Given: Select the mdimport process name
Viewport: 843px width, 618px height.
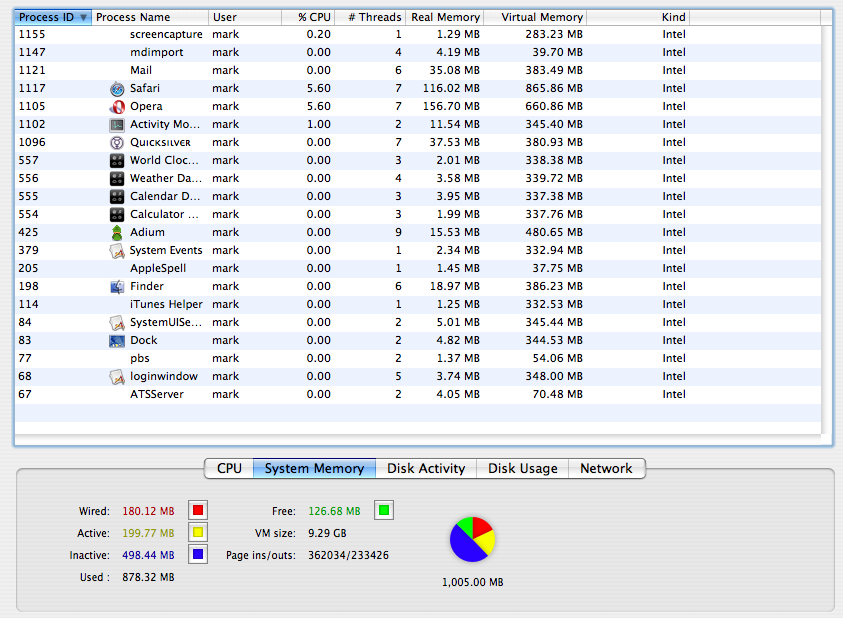Looking at the screenshot, I should [156, 53].
